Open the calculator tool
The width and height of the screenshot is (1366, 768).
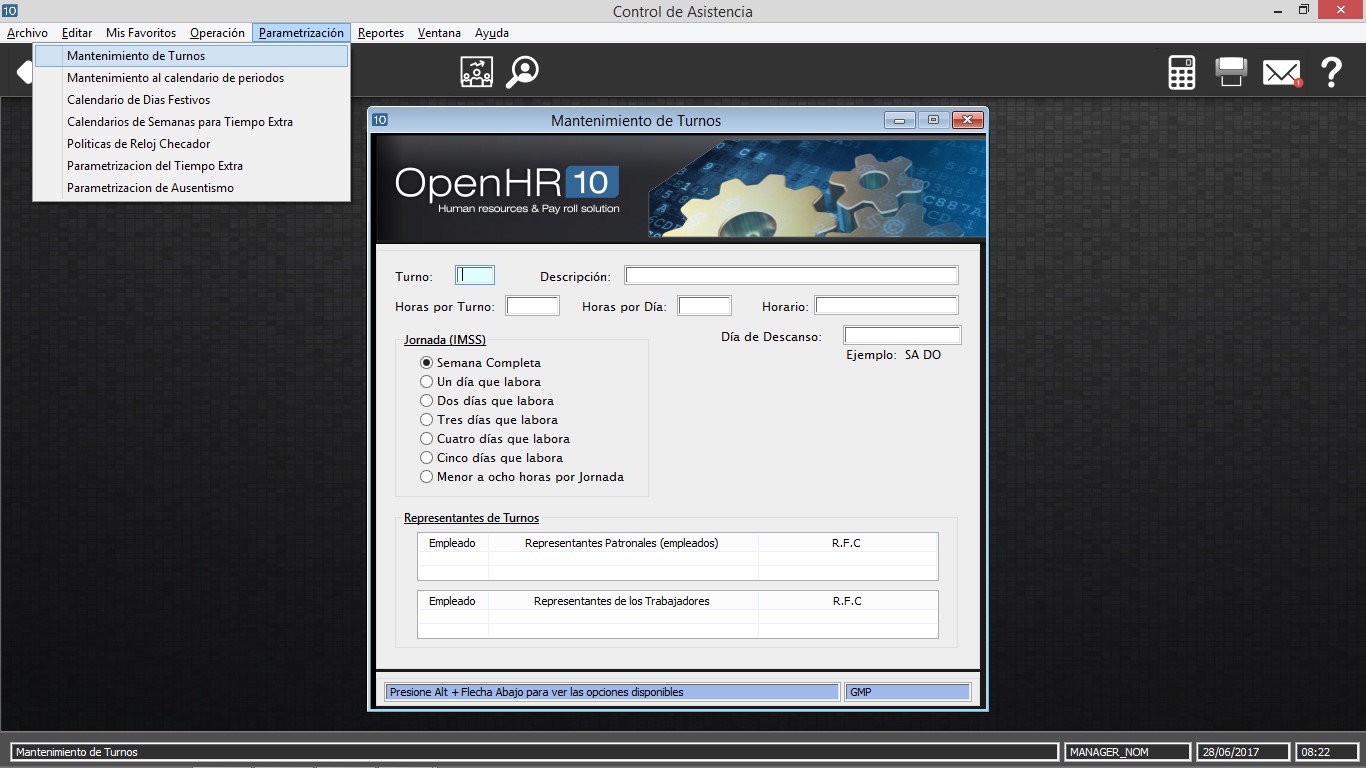click(1181, 71)
